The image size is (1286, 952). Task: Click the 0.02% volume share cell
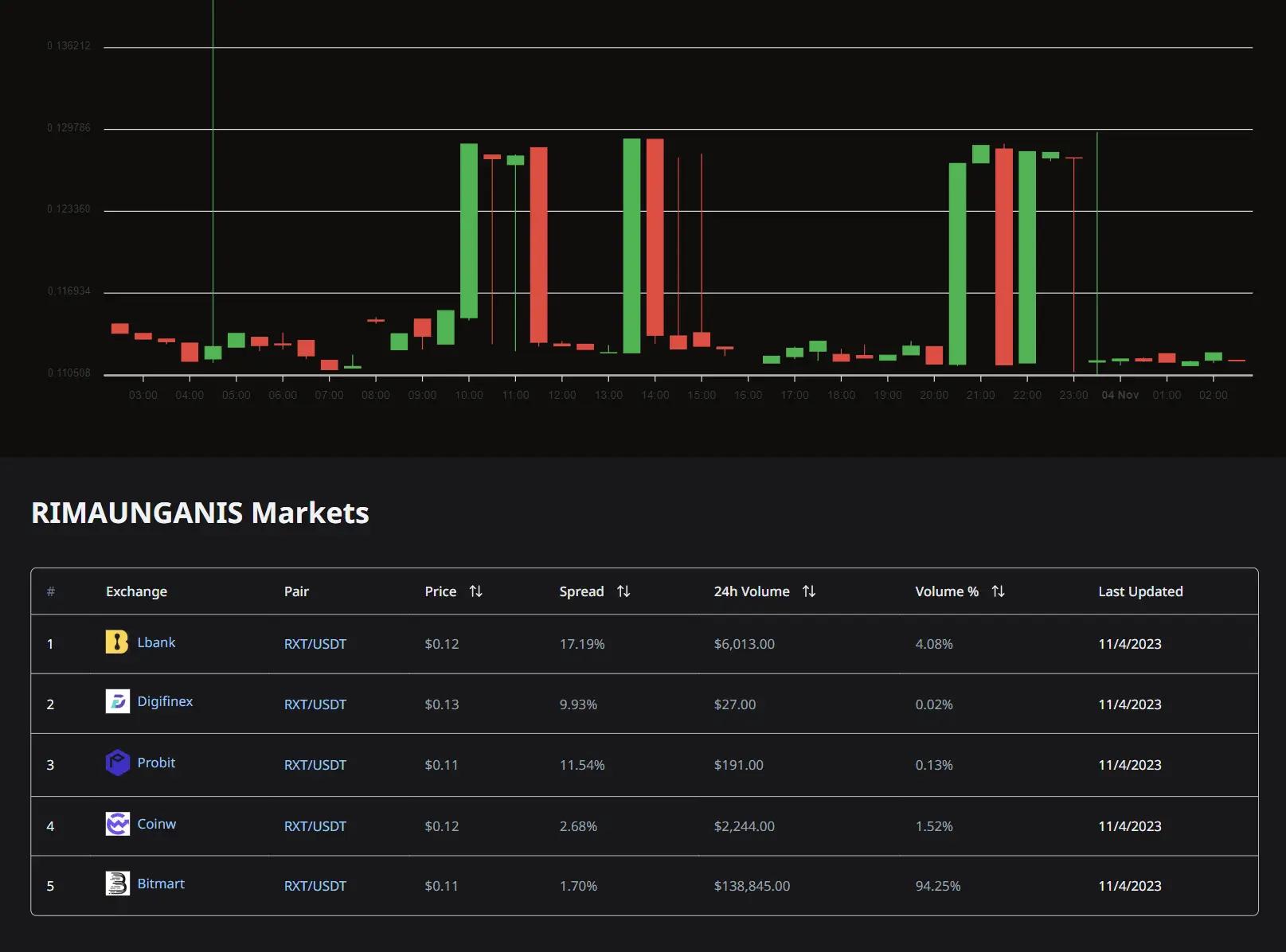(934, 704)
